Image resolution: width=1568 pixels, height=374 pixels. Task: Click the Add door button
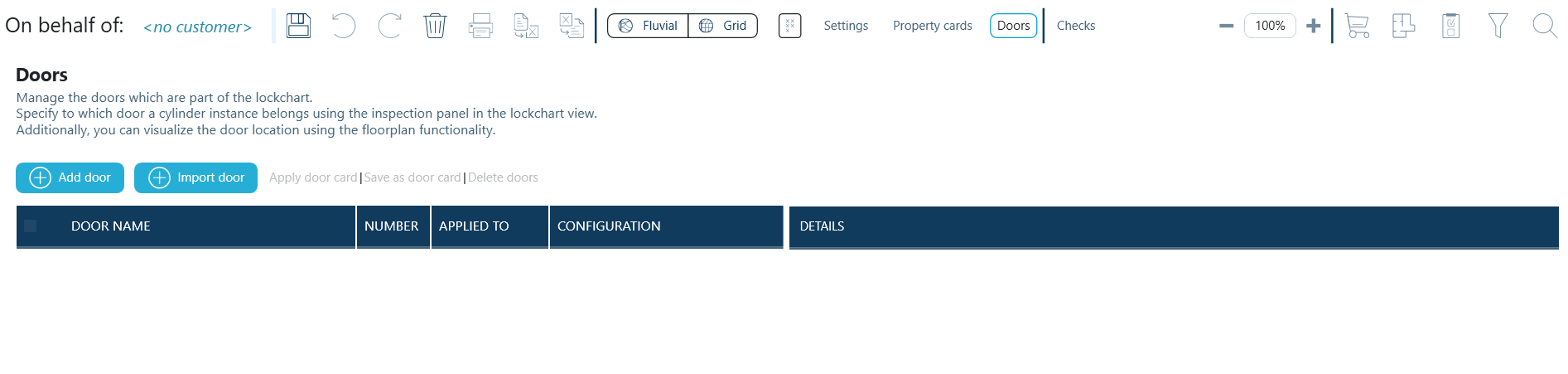point(70,177)
